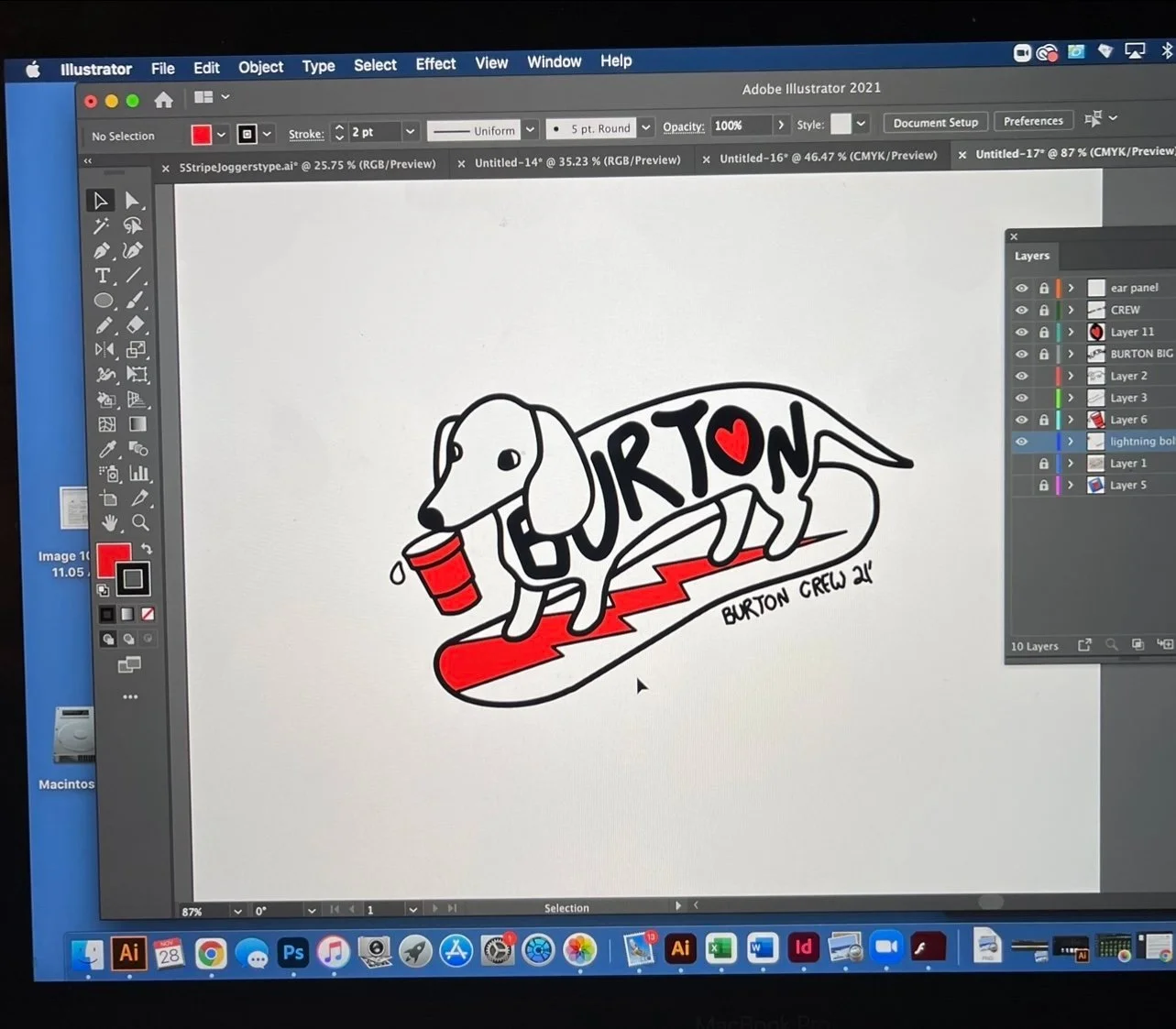Unlock Layer 1 via lock icon

1043,464
